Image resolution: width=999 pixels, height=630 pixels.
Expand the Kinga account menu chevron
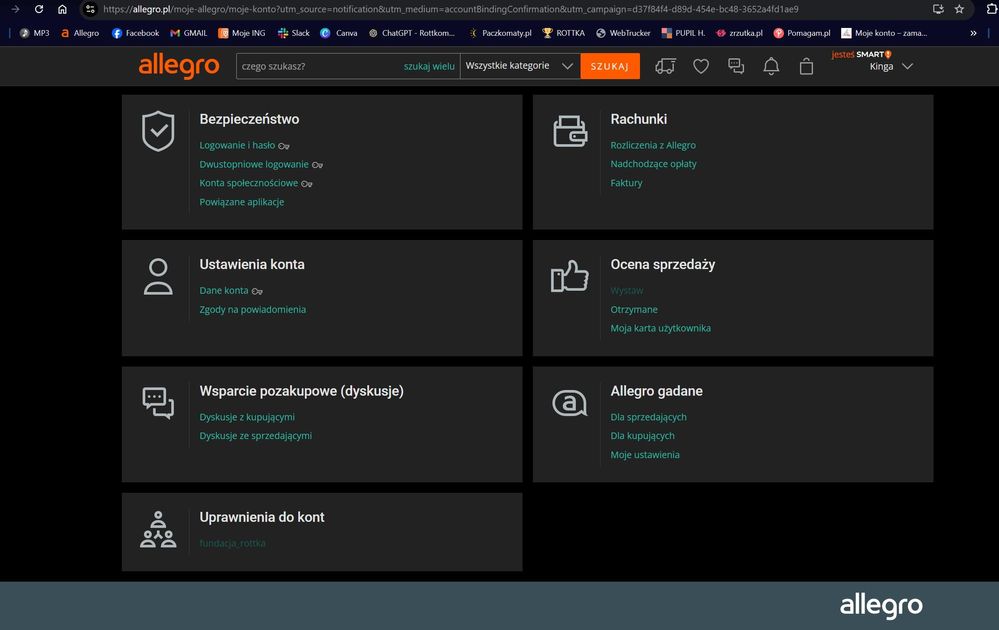pyautogui.click(x=908, y=66)
